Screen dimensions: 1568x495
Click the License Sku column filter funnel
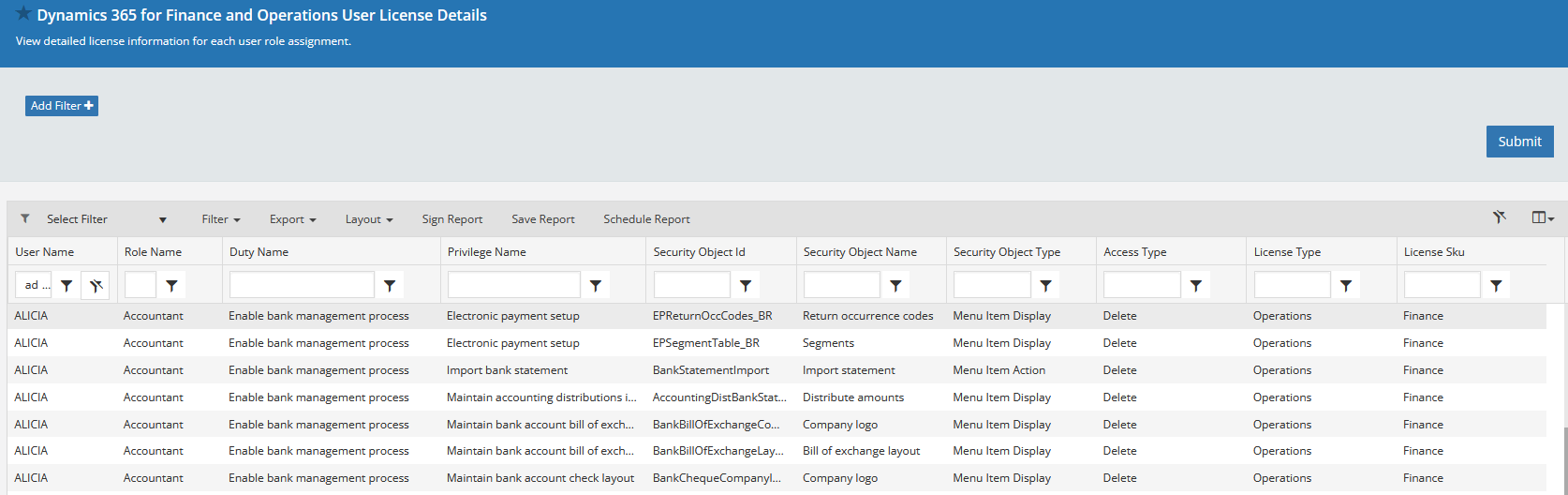1496,286
